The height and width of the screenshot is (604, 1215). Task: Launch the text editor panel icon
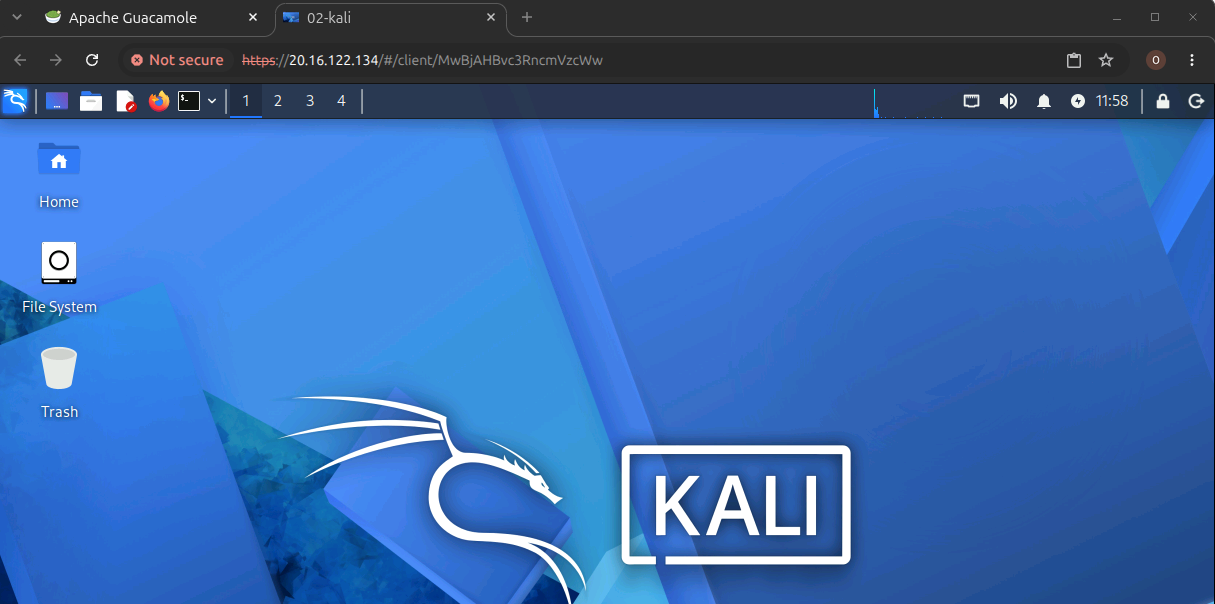coord(125,101)
